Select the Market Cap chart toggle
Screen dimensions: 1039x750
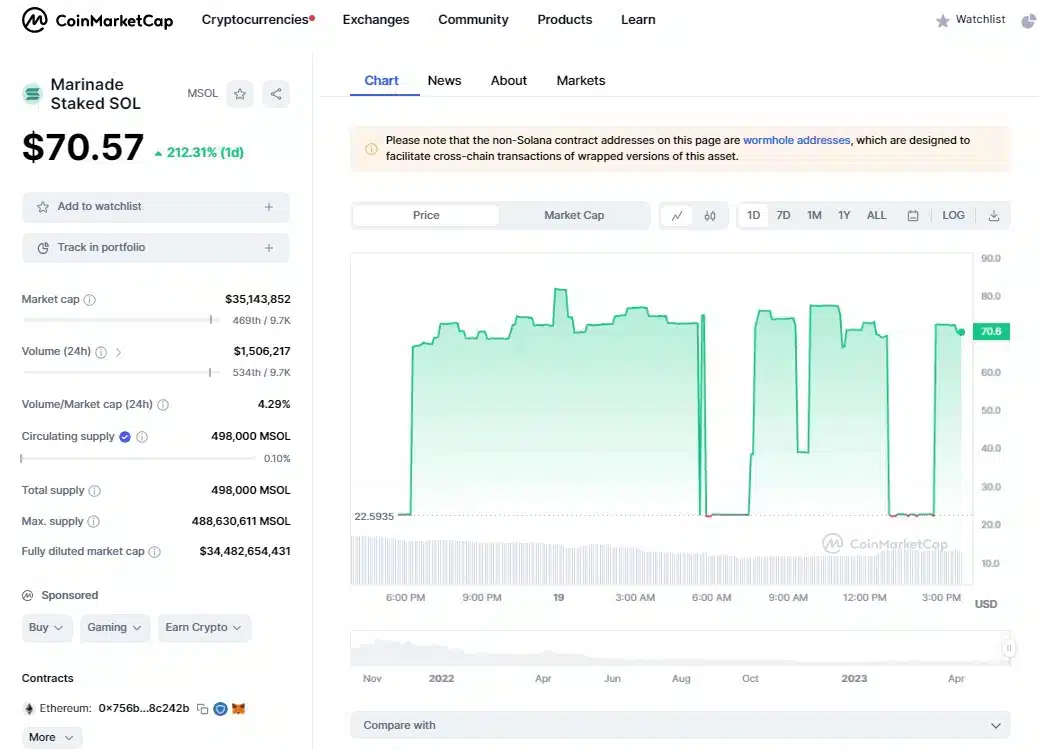pyautogui.click(x=574, y=215)
